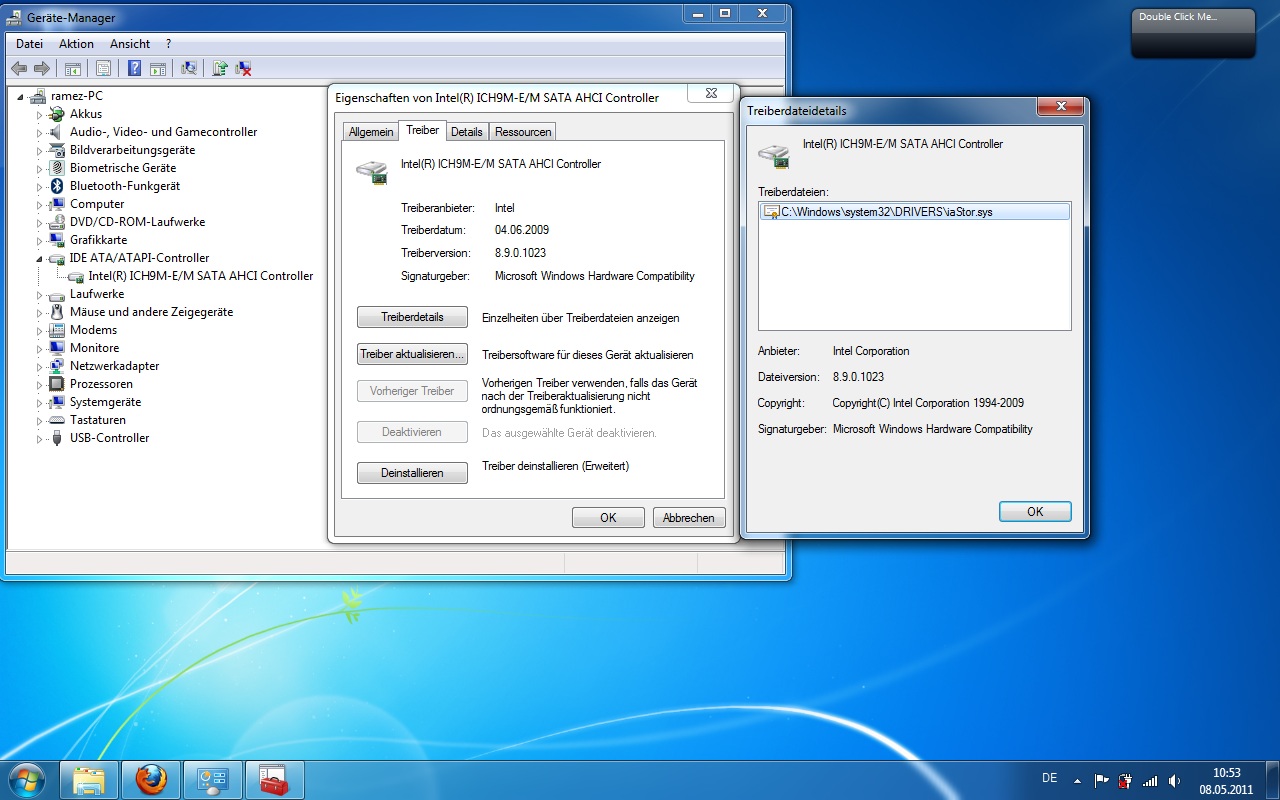
Task: Select the Prozessoren chip icon in tree
Action: tap(58, 384)
